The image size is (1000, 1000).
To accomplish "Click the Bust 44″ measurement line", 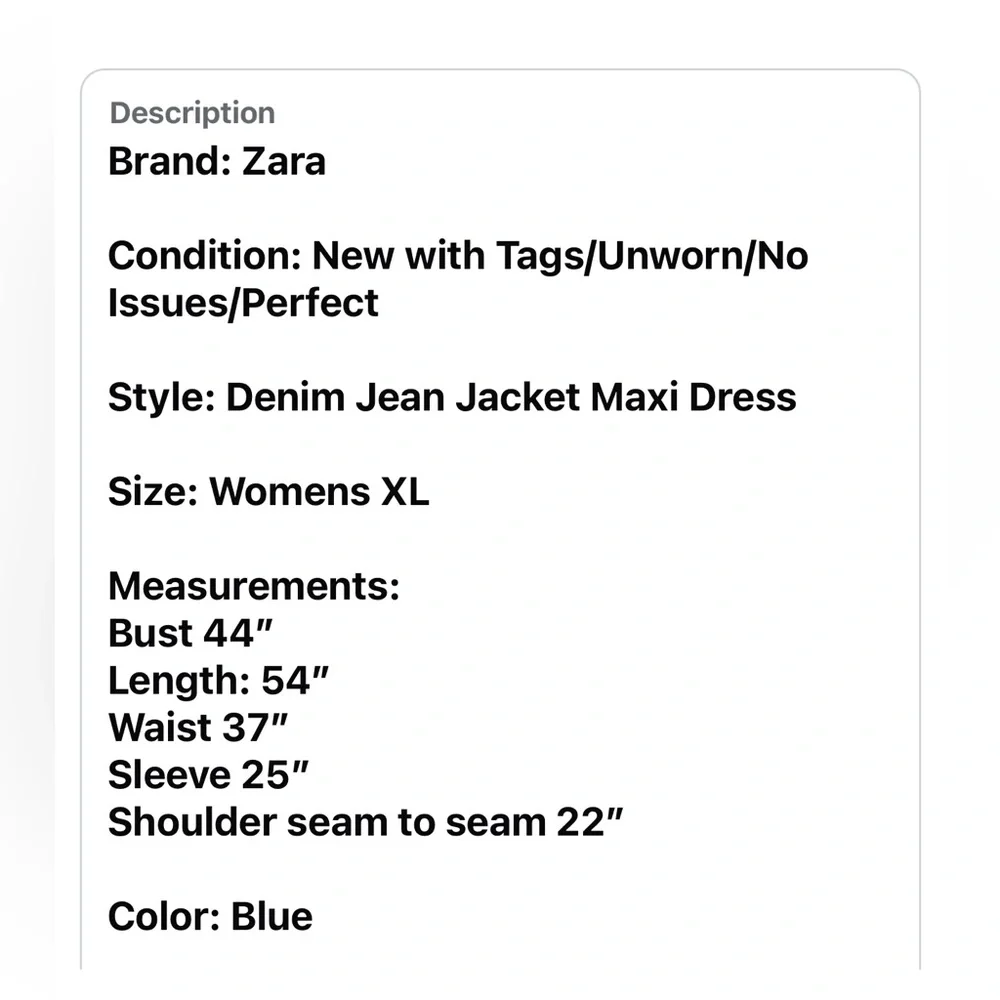I will (190, 633).
